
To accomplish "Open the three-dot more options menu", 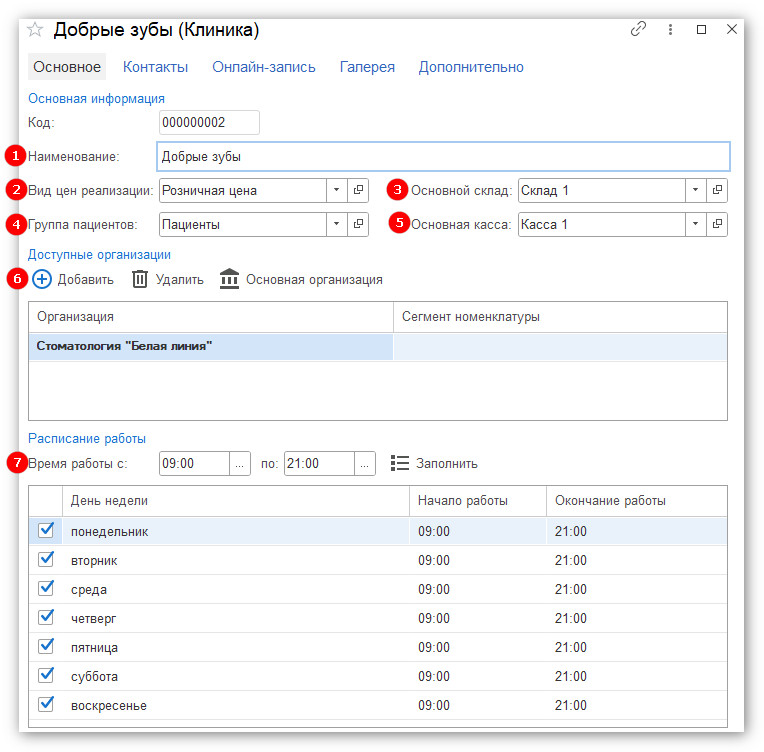I will click(670, 30).
